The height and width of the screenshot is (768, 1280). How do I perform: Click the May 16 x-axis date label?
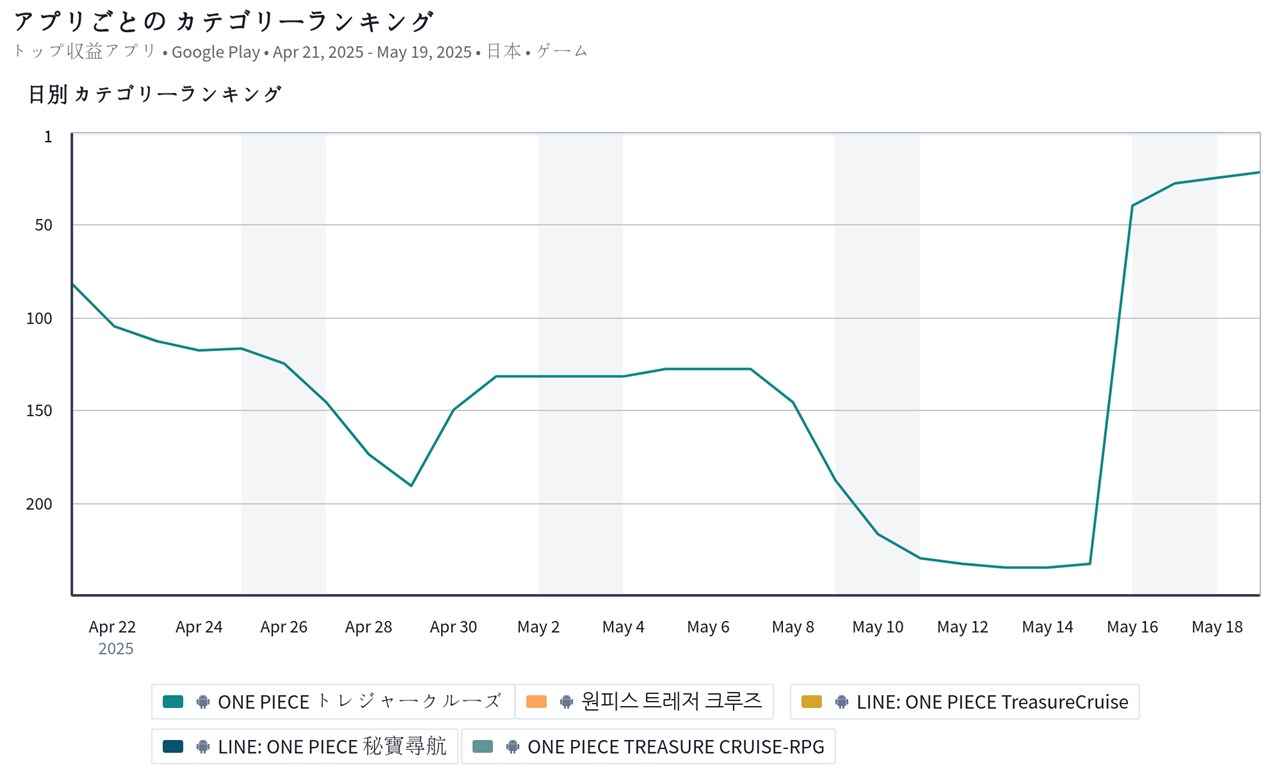1132,627
